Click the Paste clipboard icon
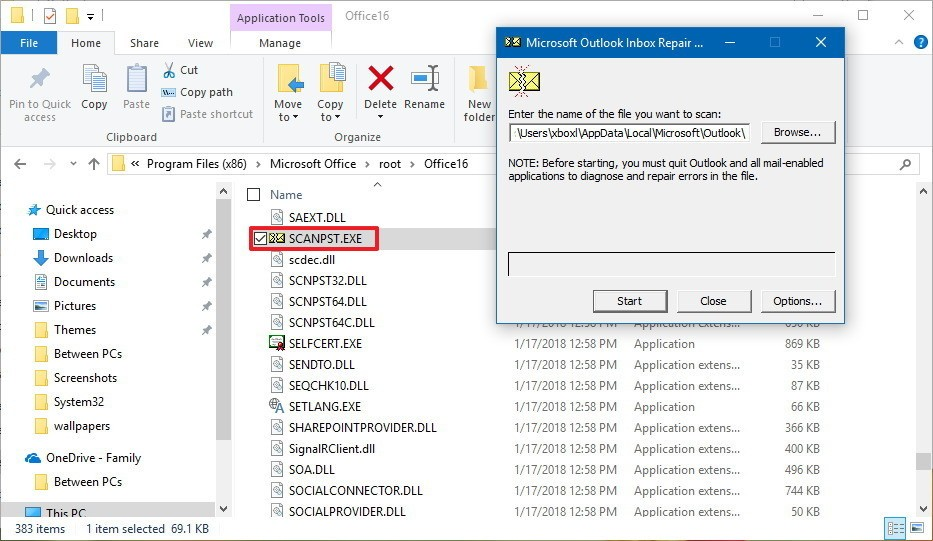This screenshot has width=933, height=541. [136, 79]
